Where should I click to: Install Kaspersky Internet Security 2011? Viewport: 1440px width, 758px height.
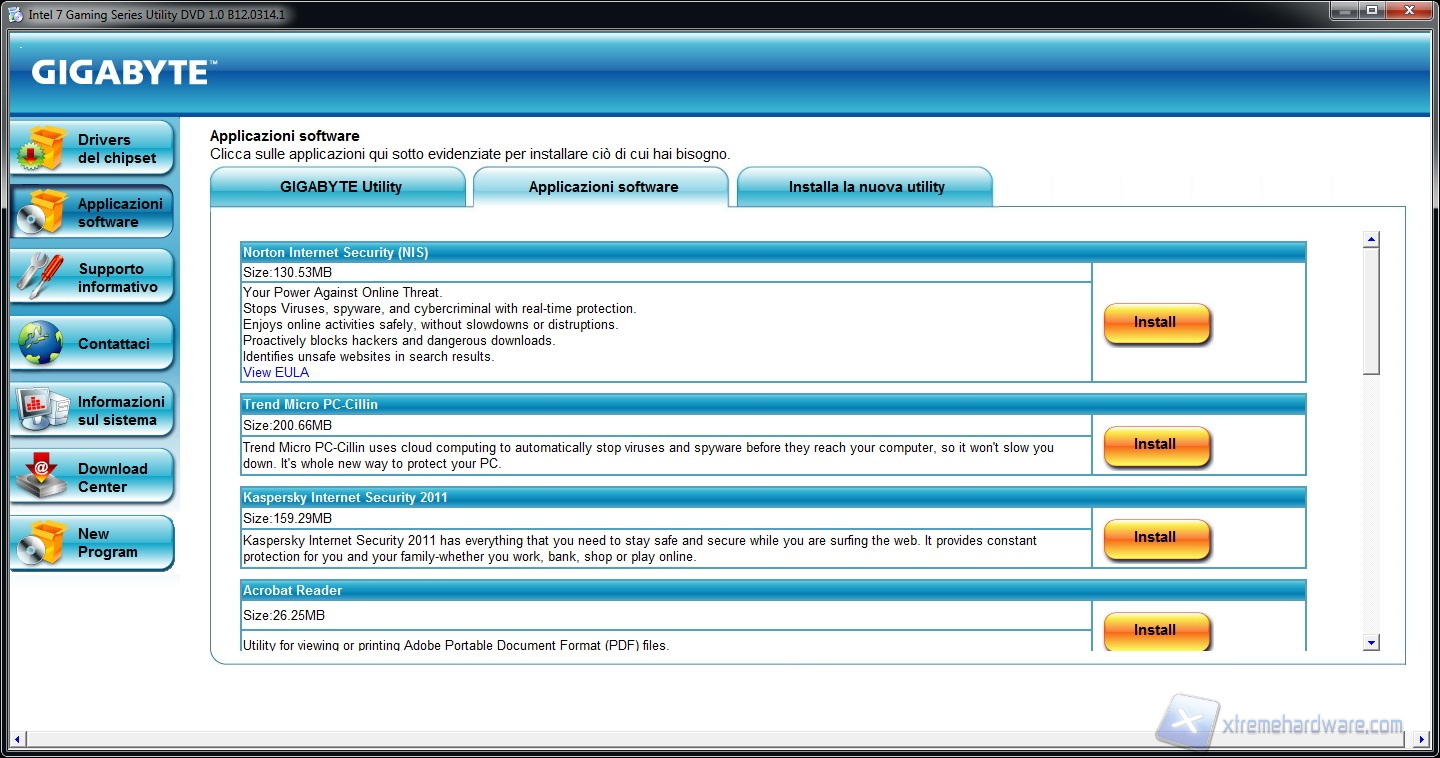pyautogui.click(x=1156, y=538)
